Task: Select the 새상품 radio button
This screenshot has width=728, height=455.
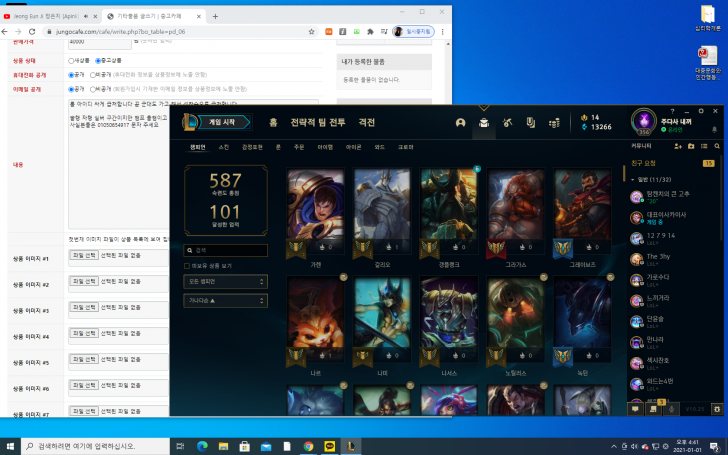Action: coord(72,60)
